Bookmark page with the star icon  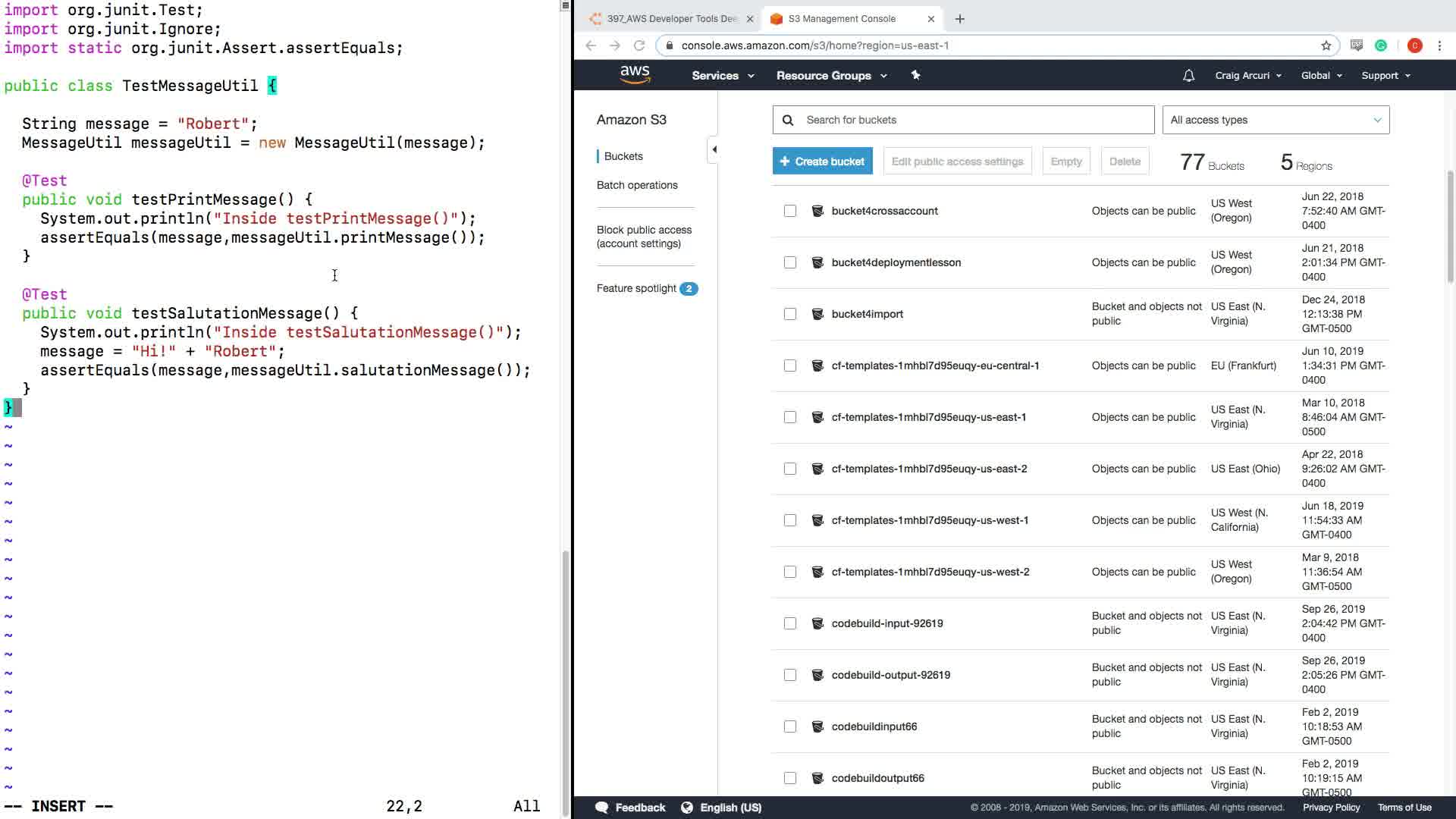pyautogui.click(x=1326, y=45)
